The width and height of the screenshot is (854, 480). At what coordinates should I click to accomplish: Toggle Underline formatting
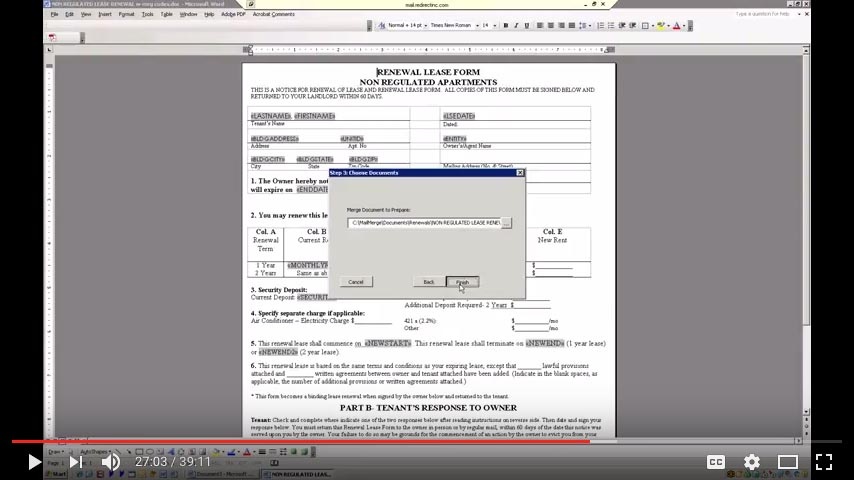click(526, 26)
